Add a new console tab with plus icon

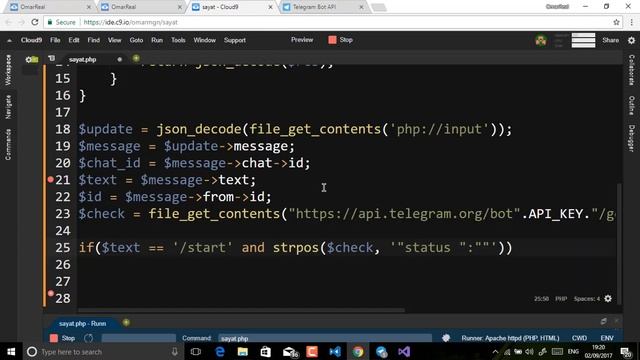click(126, 322)
